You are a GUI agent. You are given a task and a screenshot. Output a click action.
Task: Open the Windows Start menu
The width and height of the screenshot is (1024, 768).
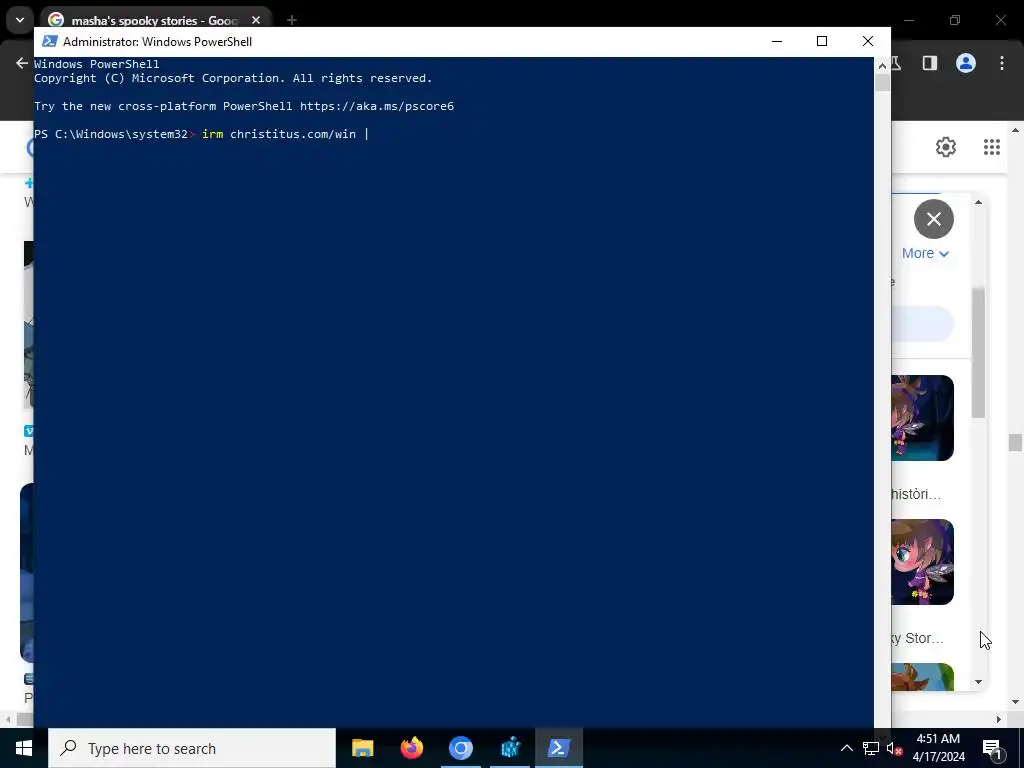pos(24,748)
